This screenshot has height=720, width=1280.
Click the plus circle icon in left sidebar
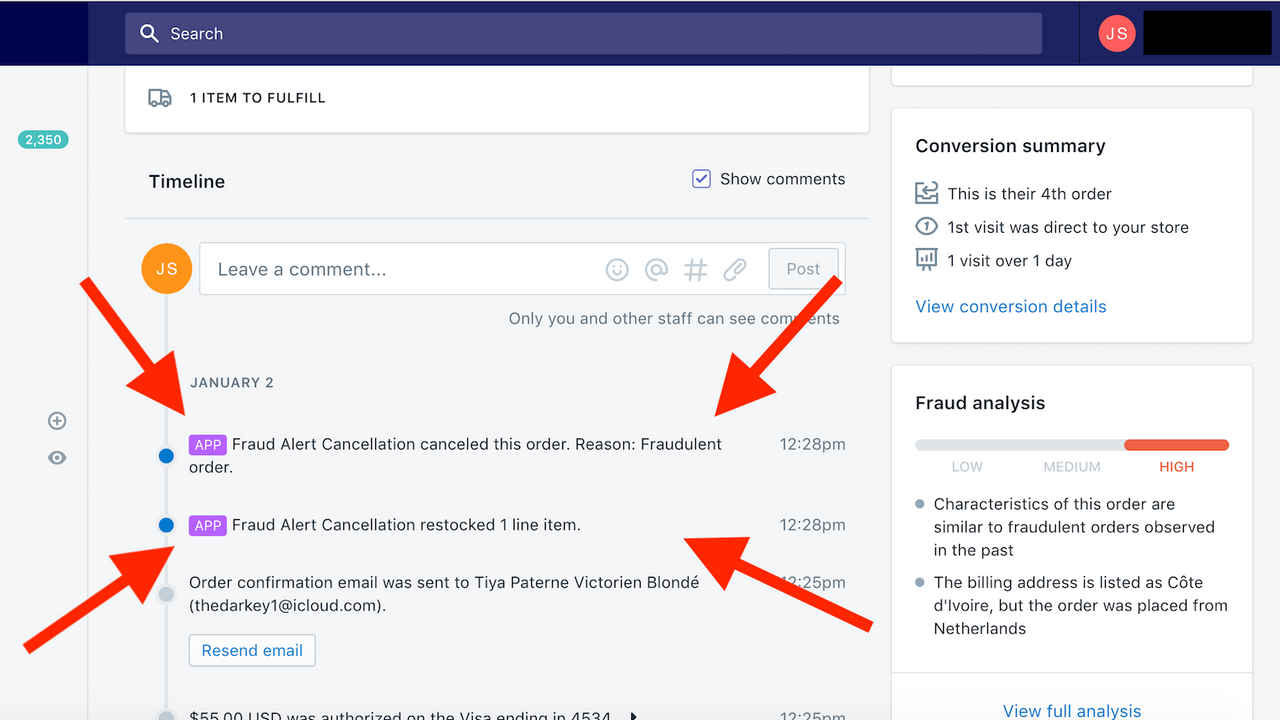[x=57, y=421]
